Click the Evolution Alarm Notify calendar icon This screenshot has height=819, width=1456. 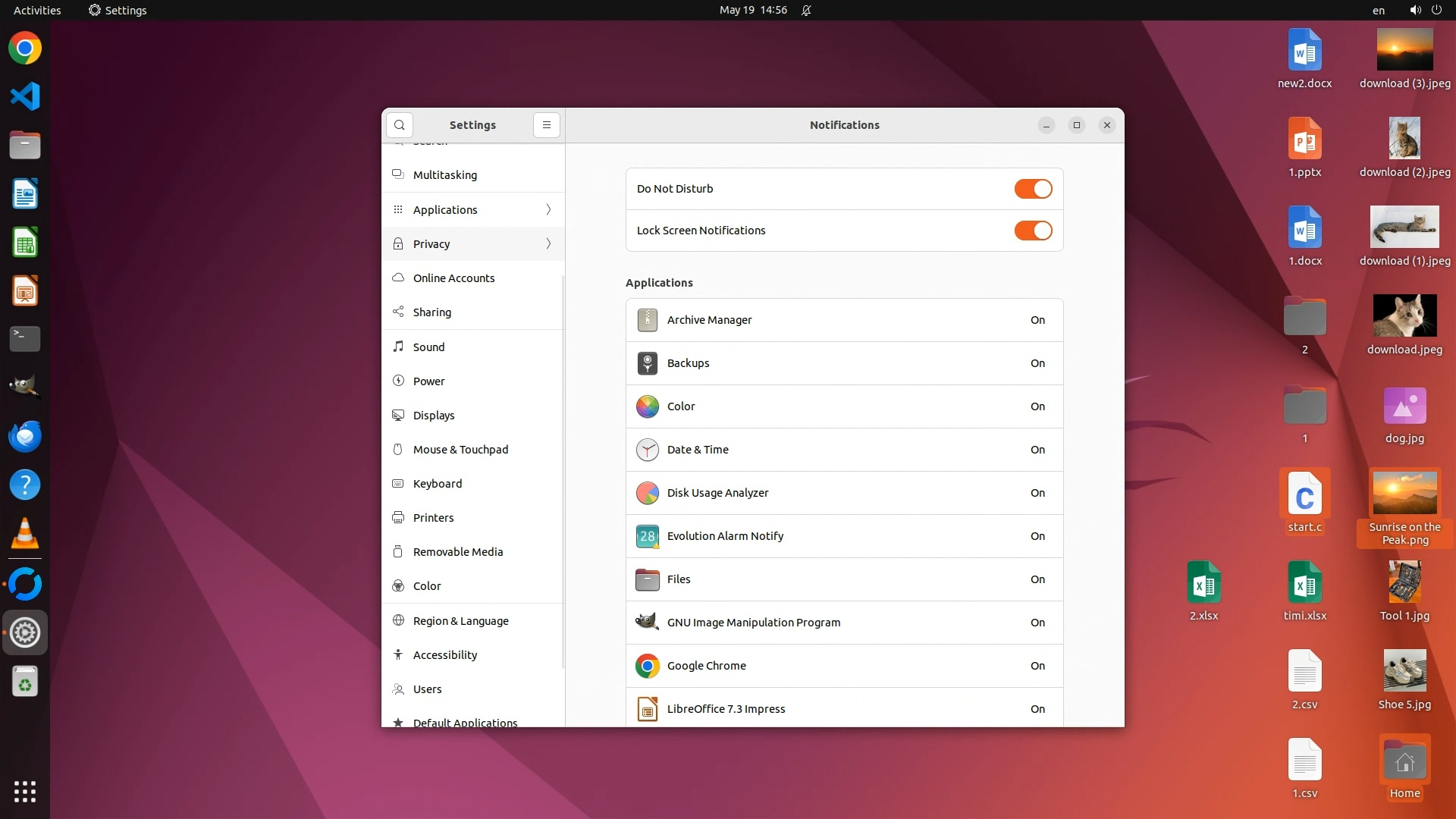[x=647, y=536]
